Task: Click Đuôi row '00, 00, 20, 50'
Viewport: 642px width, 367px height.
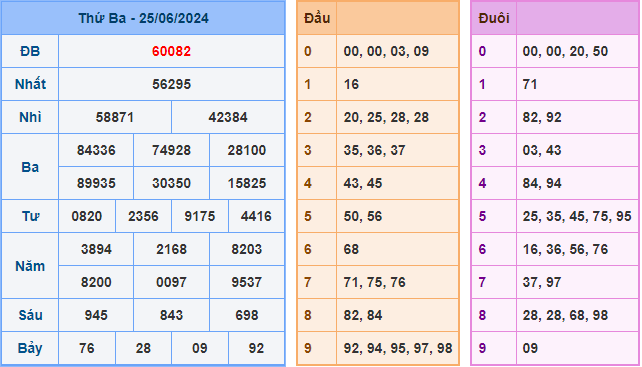Action: [x=565, y=52]
